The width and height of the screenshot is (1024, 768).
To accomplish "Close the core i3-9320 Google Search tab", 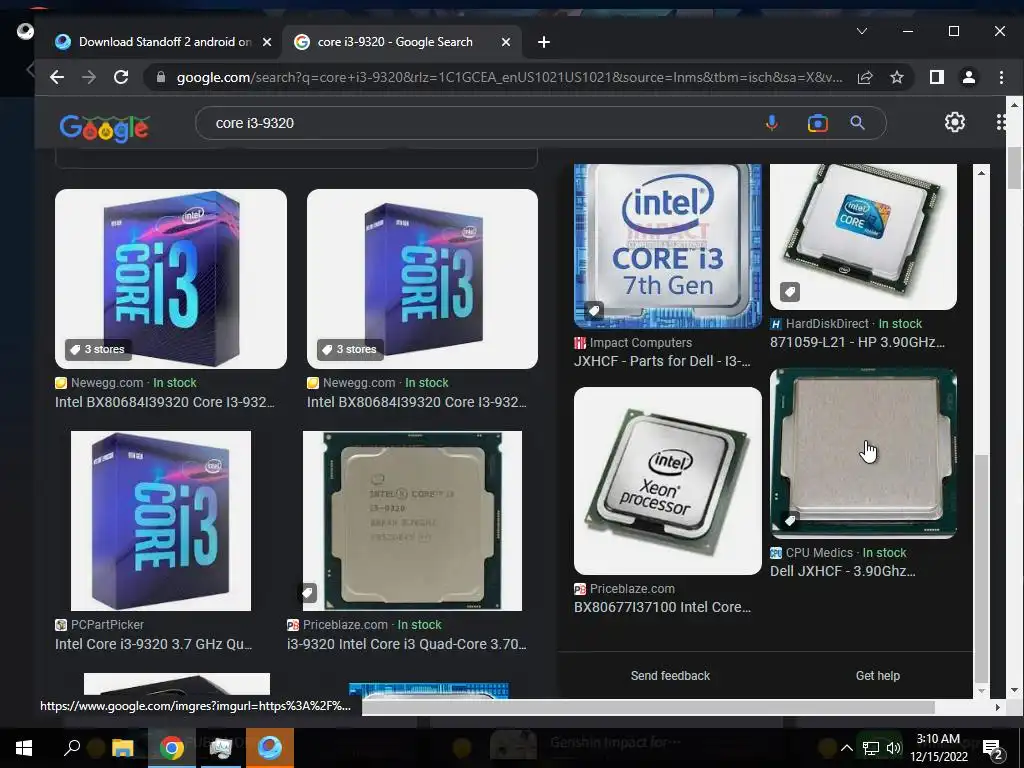I will [x=505, y=42].
